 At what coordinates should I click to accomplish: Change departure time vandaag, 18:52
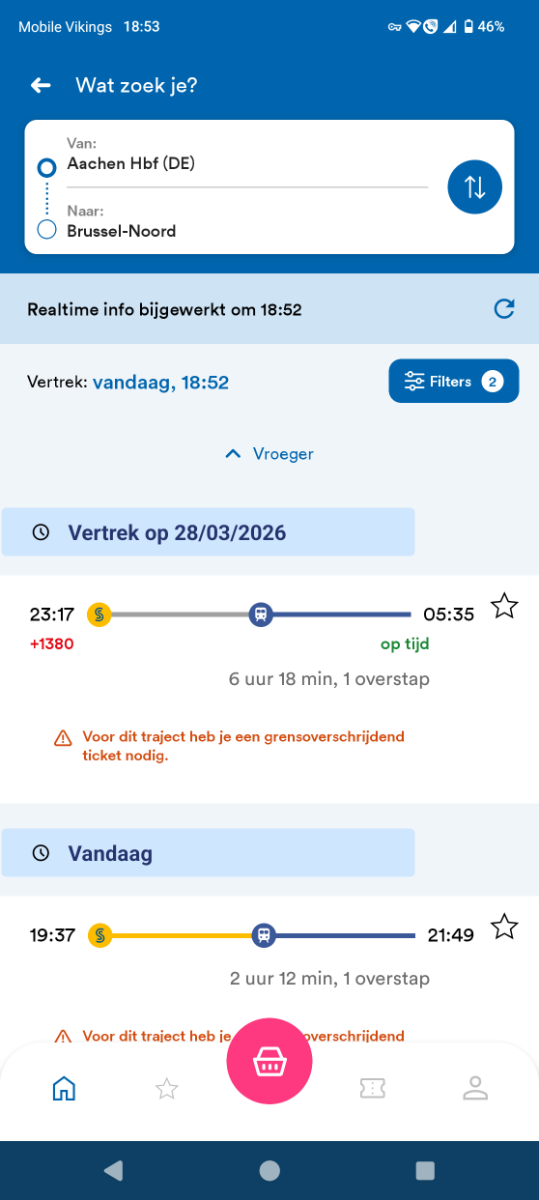(x=160, y=382)
